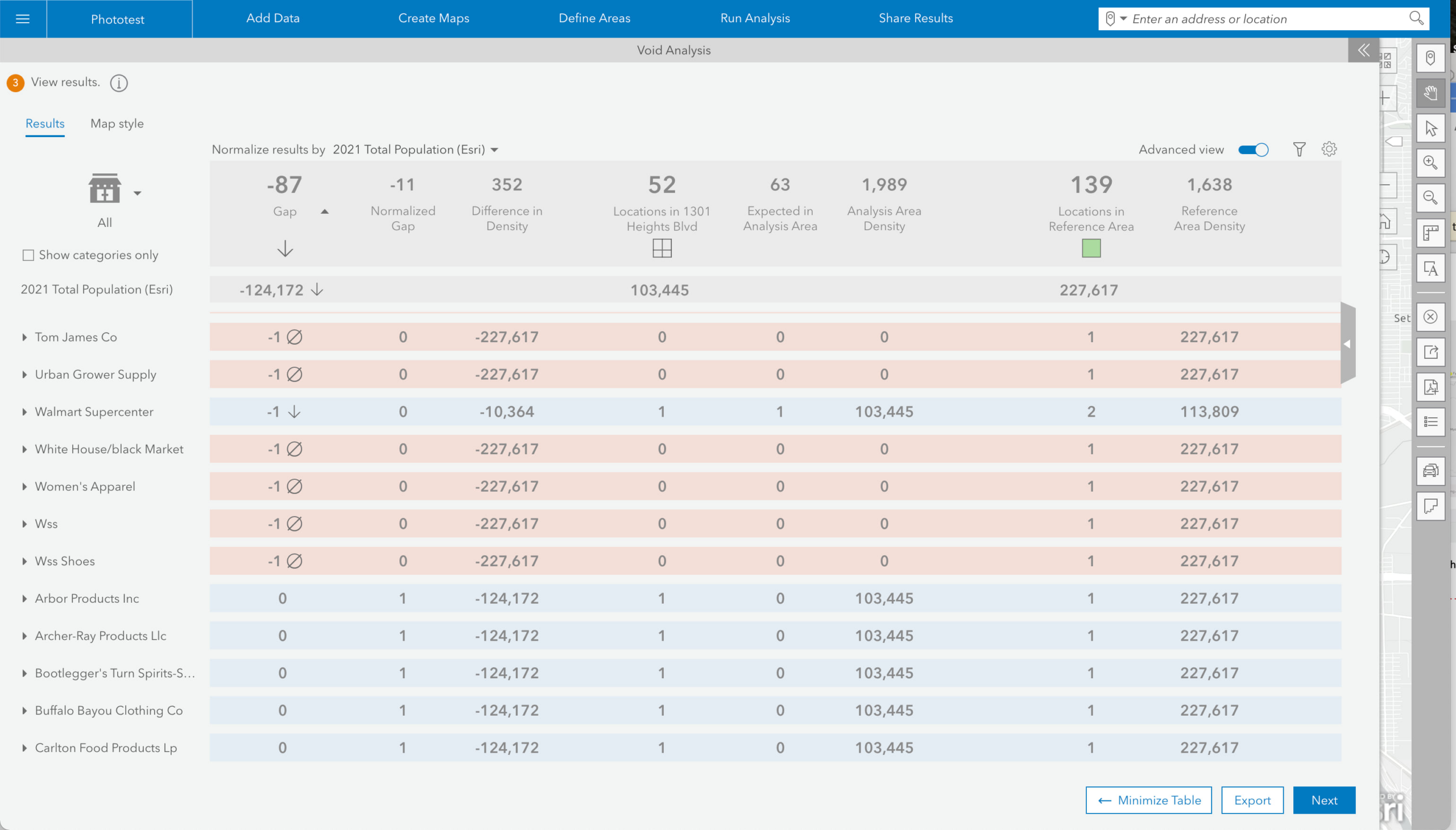Click the location pin search icon

(1111, 19)
